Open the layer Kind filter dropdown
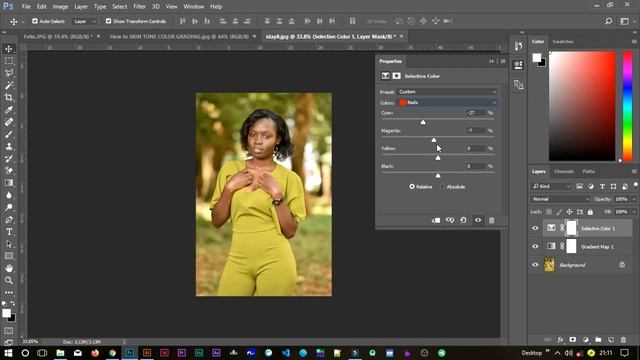This screenshot has width=640, height=360. click(551, 187)
